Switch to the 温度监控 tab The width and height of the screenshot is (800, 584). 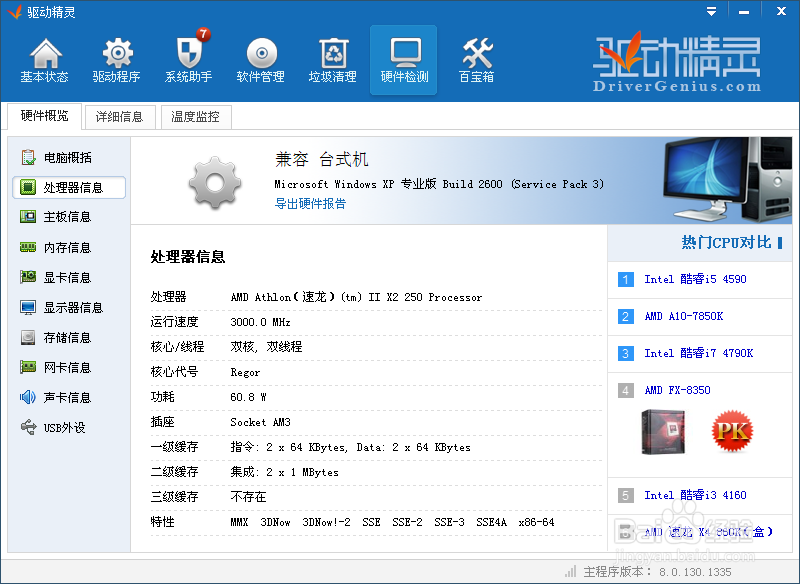196,117
